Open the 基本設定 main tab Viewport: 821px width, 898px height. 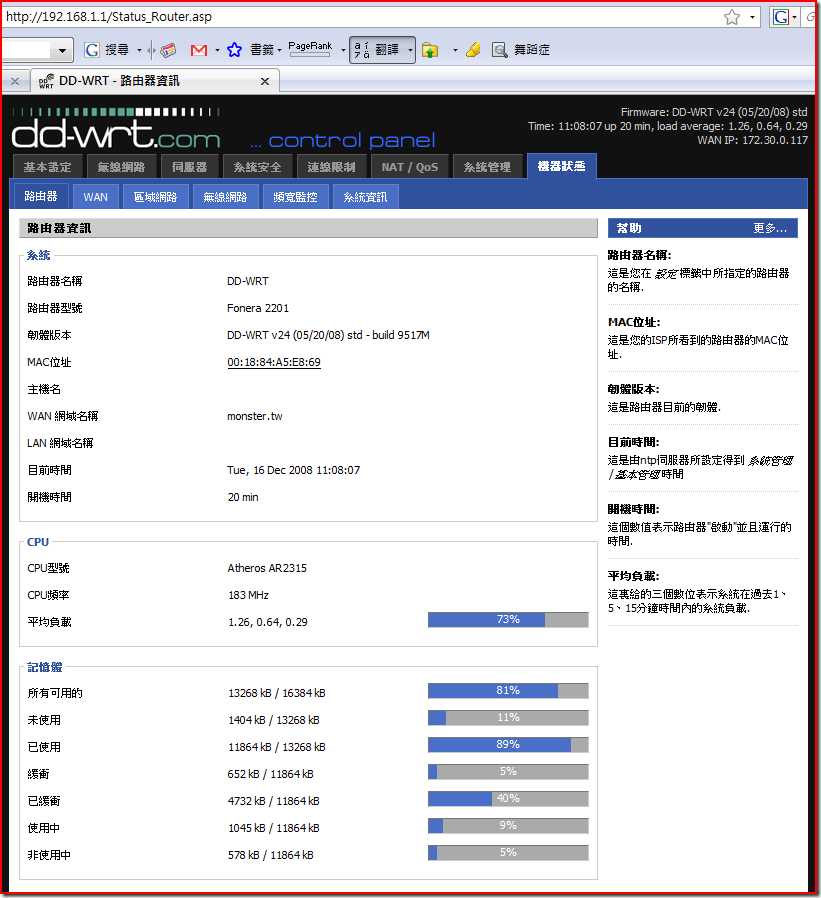coord(48,167)
